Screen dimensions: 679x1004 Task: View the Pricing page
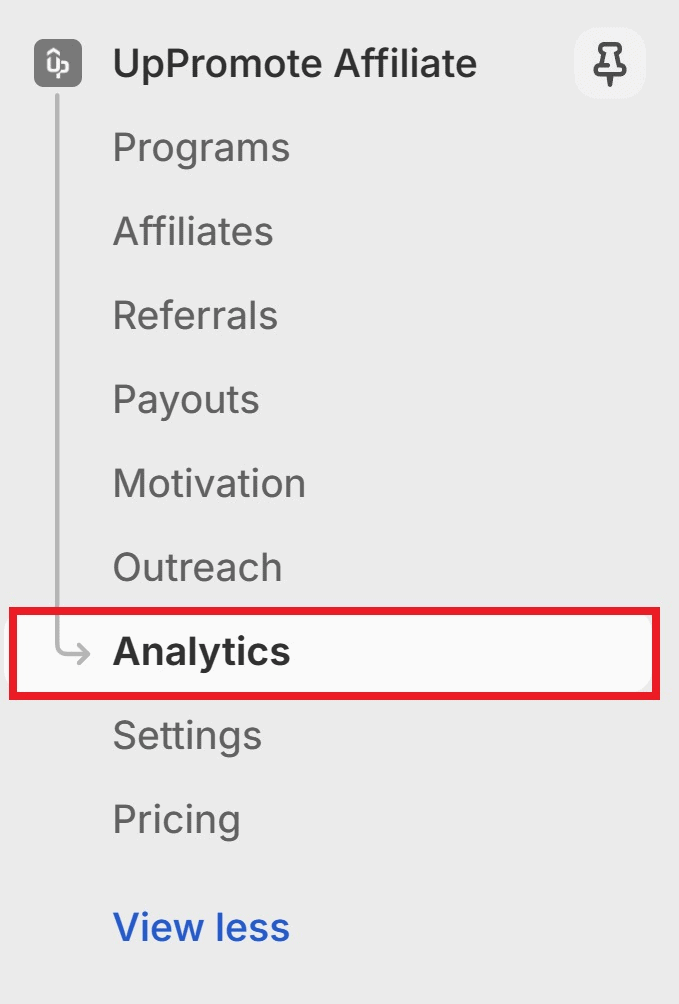tap(177, 820)
